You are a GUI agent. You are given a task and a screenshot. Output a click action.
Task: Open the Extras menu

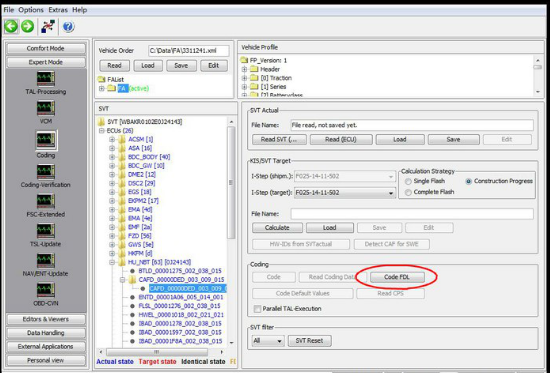[58, 10]
